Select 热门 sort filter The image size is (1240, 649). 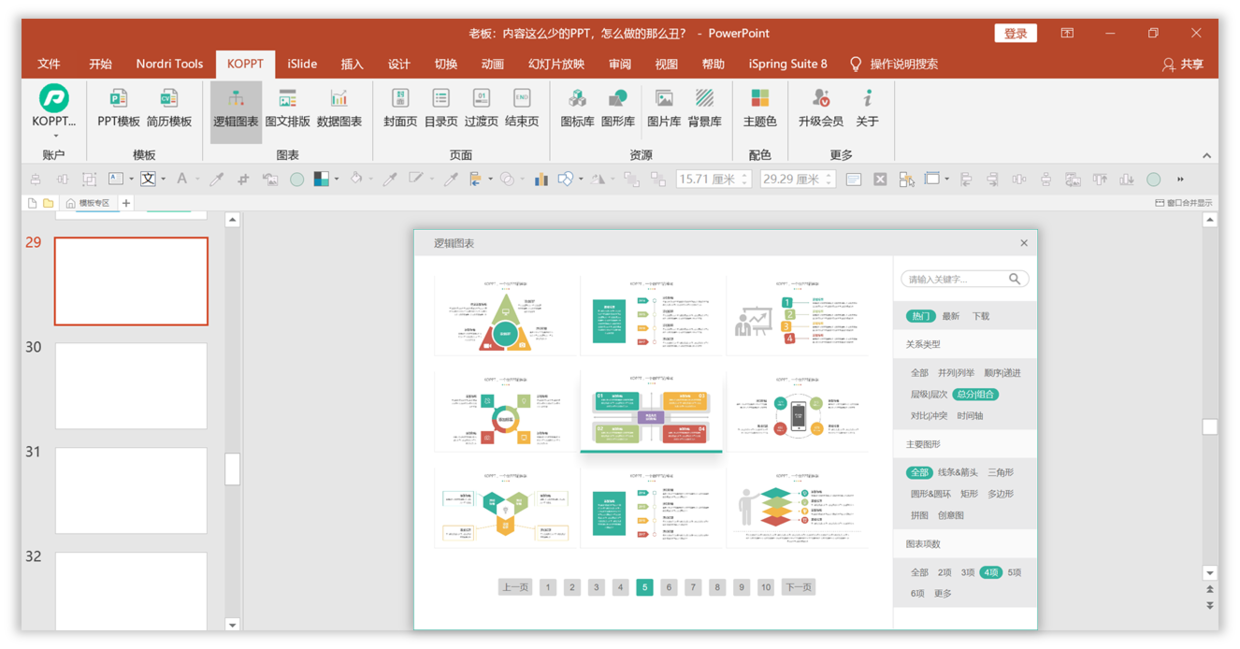921,316
